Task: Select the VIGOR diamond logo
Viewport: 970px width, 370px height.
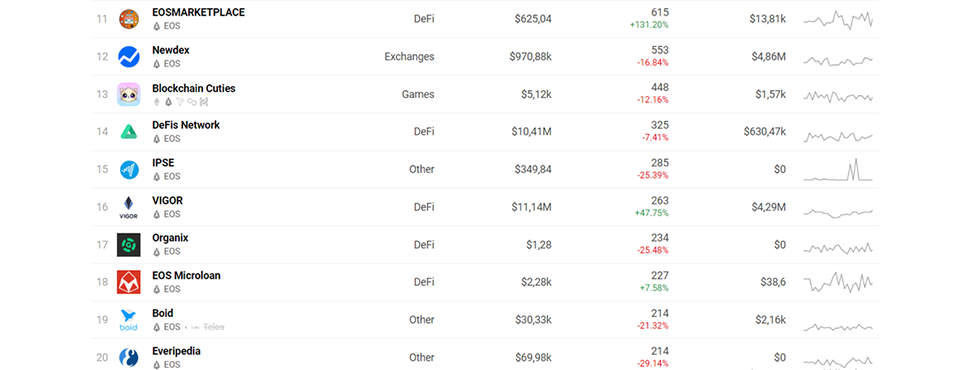Action: point(129,207)
